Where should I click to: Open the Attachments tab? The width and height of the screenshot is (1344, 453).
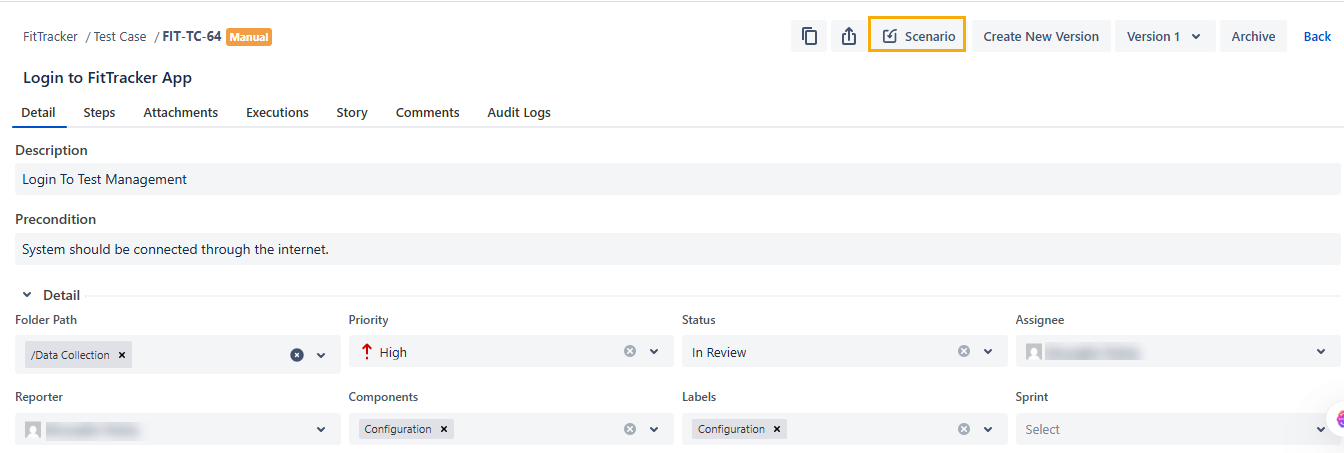pyautogui.click(x=180, y=112)
